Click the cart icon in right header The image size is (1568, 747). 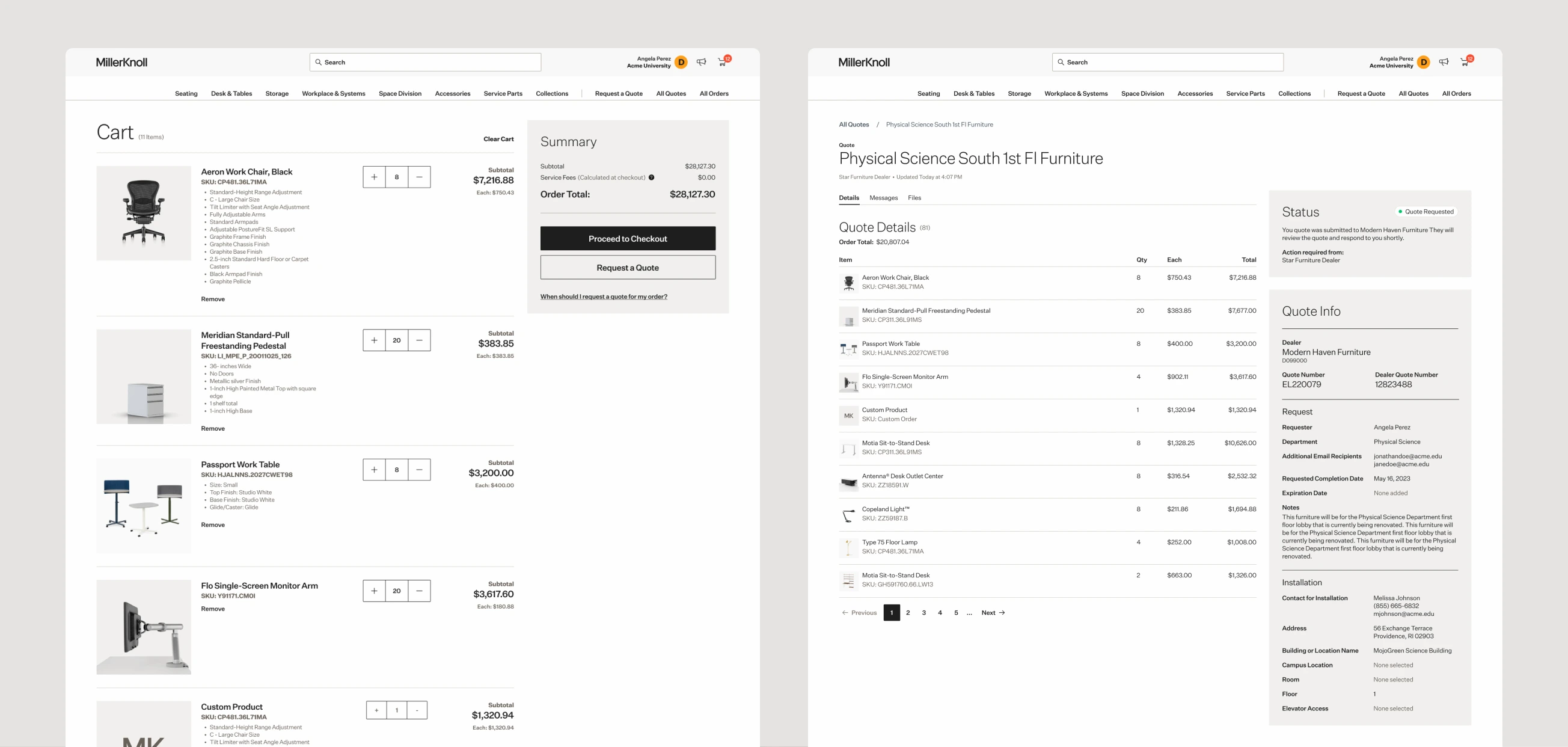point(1465,62)
